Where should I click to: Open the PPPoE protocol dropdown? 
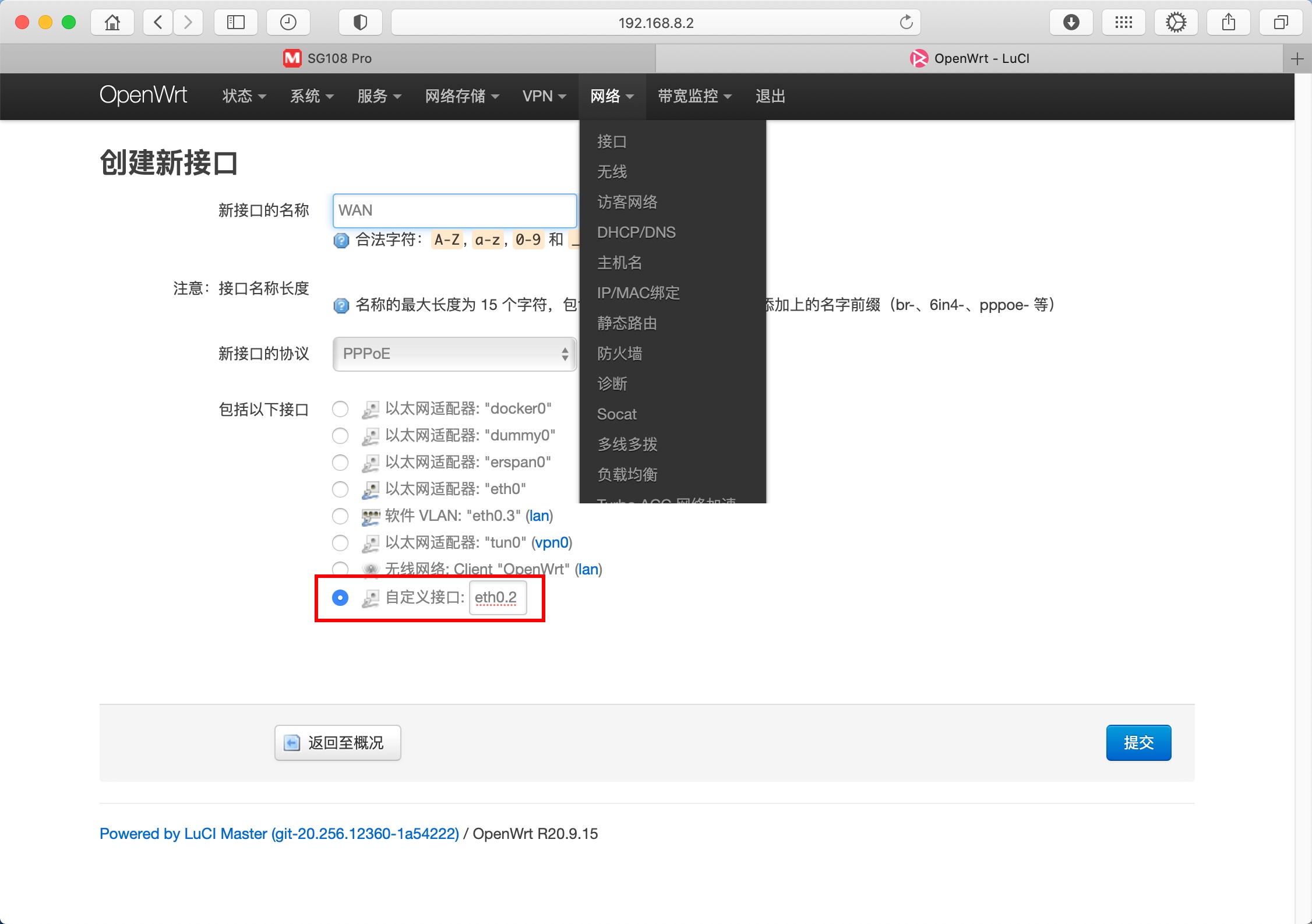pos(454,354)
